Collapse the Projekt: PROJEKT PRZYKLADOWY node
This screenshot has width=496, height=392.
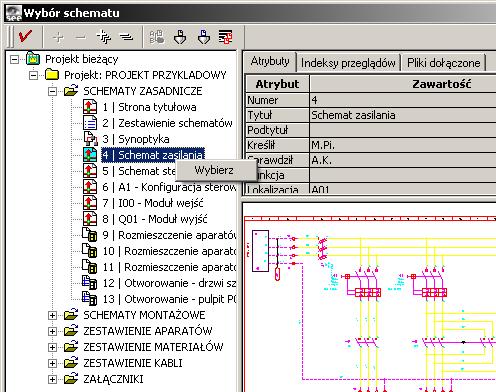(33, 76)
